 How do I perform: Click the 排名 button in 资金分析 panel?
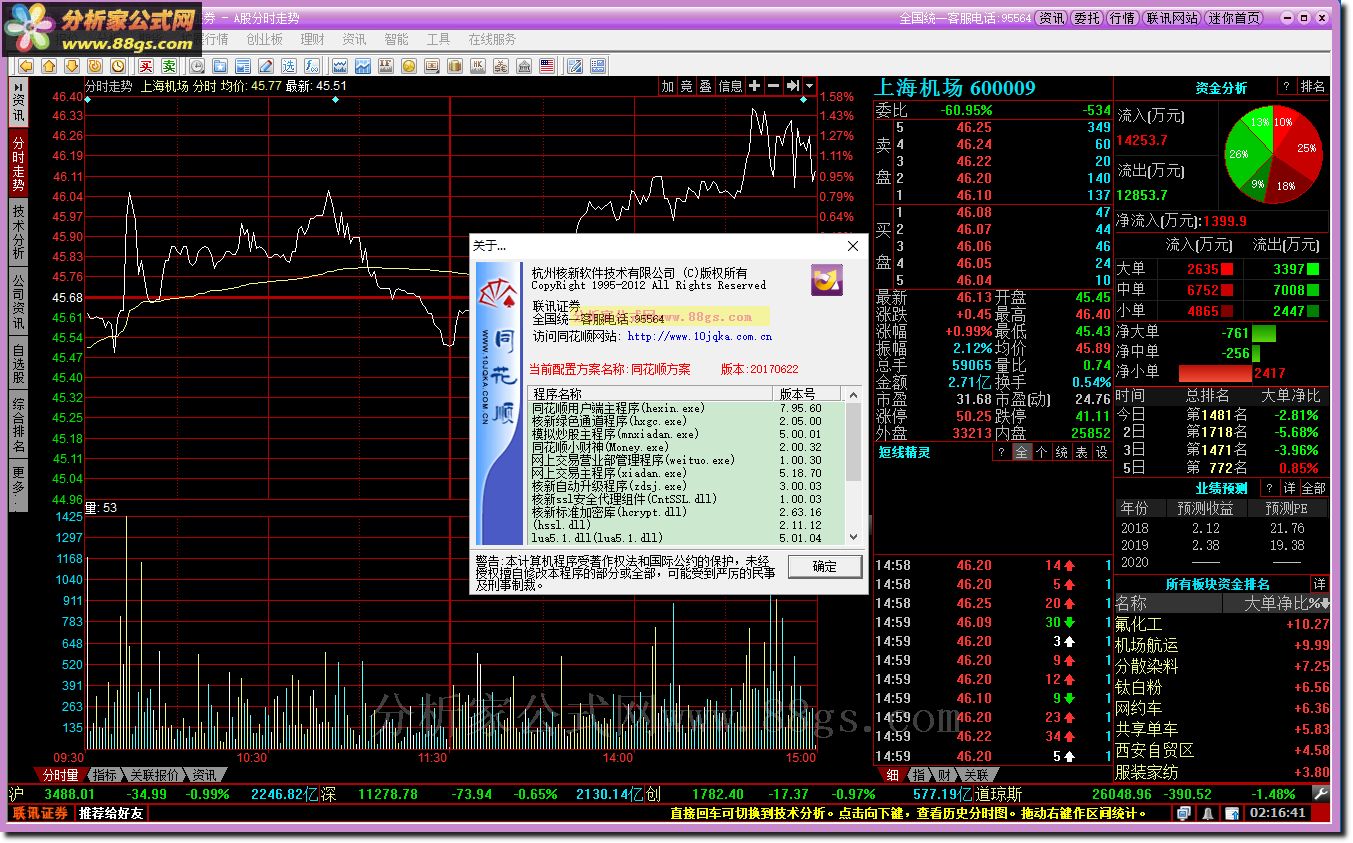pyautogui.click(x=1313, y=87)
